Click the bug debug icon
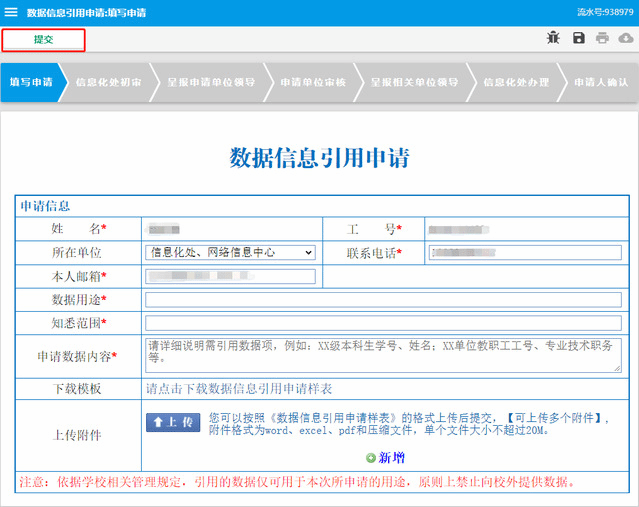Screen dimensions: 639x507 (553, 38)
